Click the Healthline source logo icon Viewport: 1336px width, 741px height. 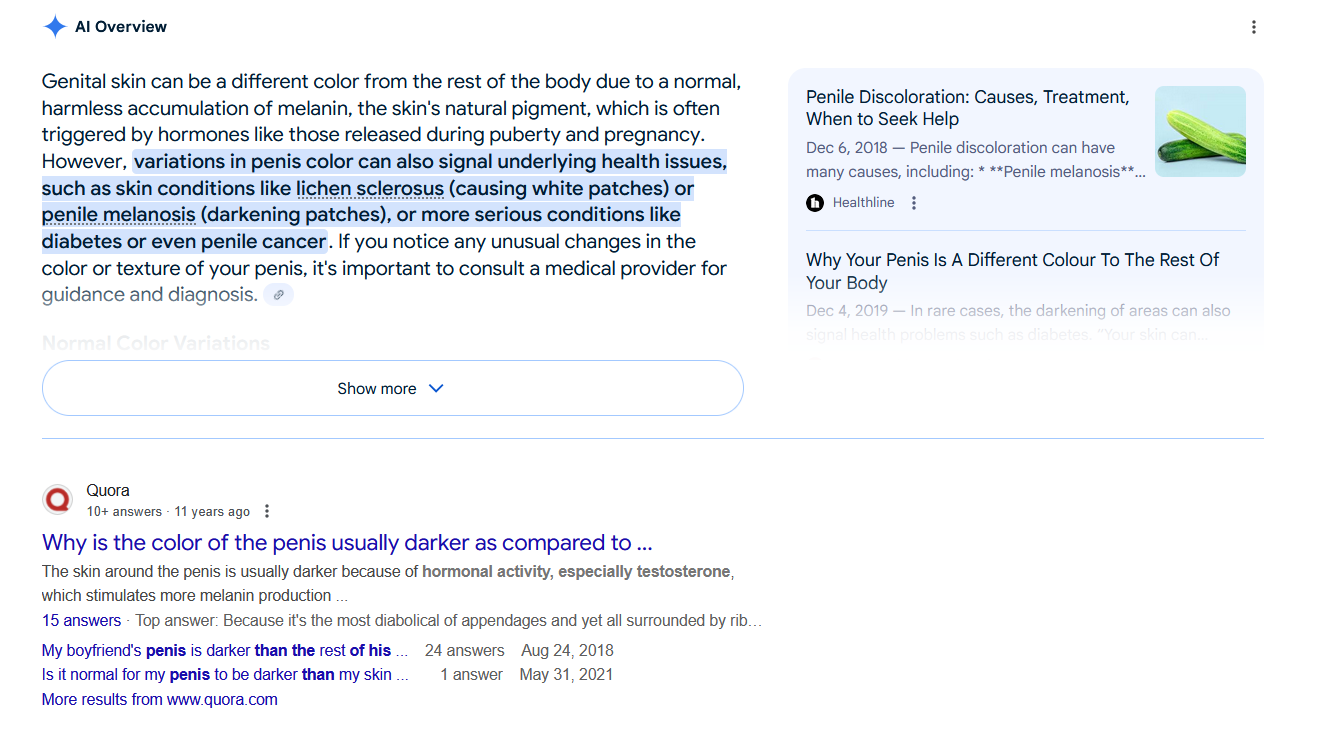tap(815, 203)
